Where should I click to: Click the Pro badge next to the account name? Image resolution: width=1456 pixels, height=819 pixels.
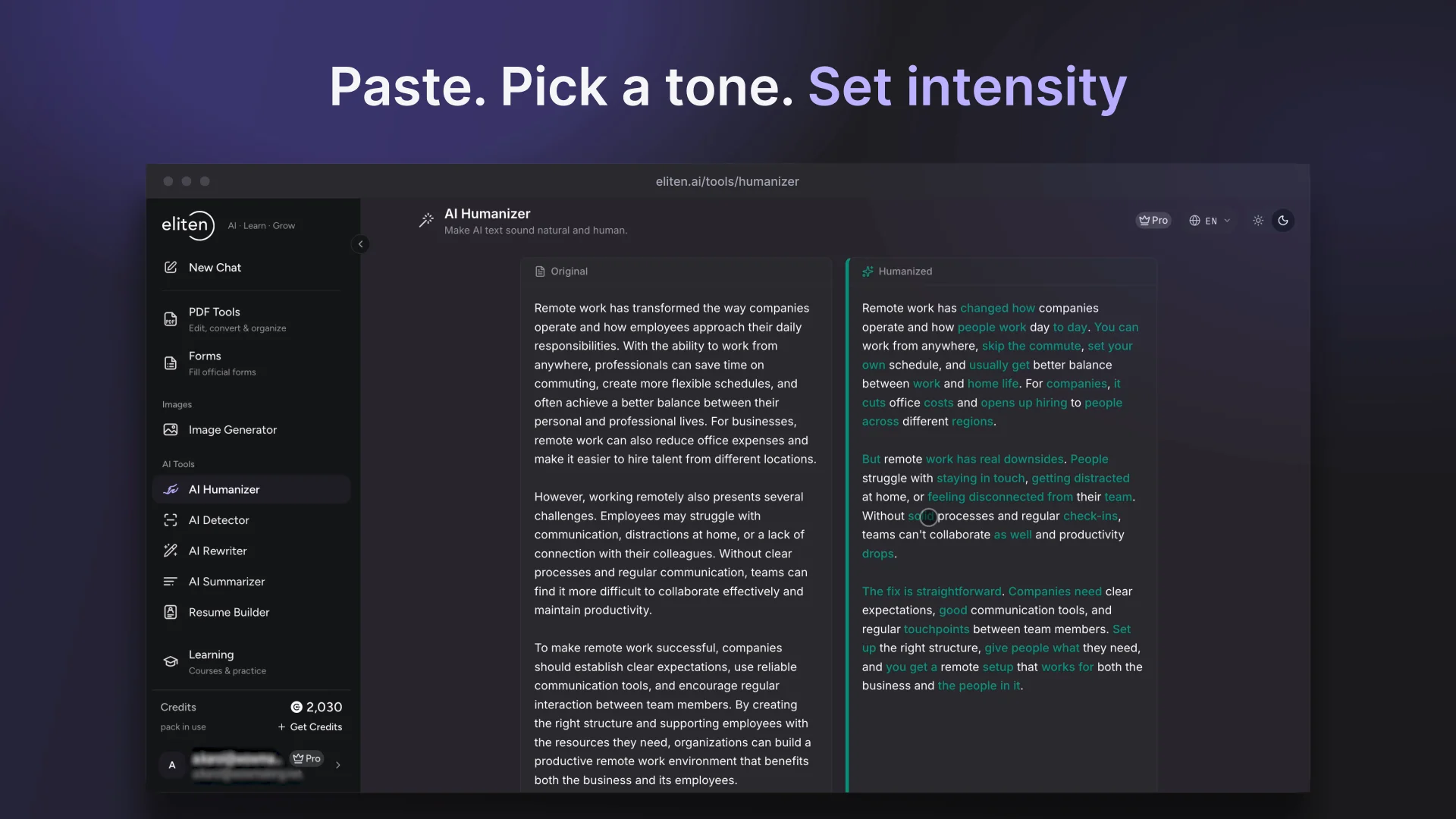click(x=307, y=758)
